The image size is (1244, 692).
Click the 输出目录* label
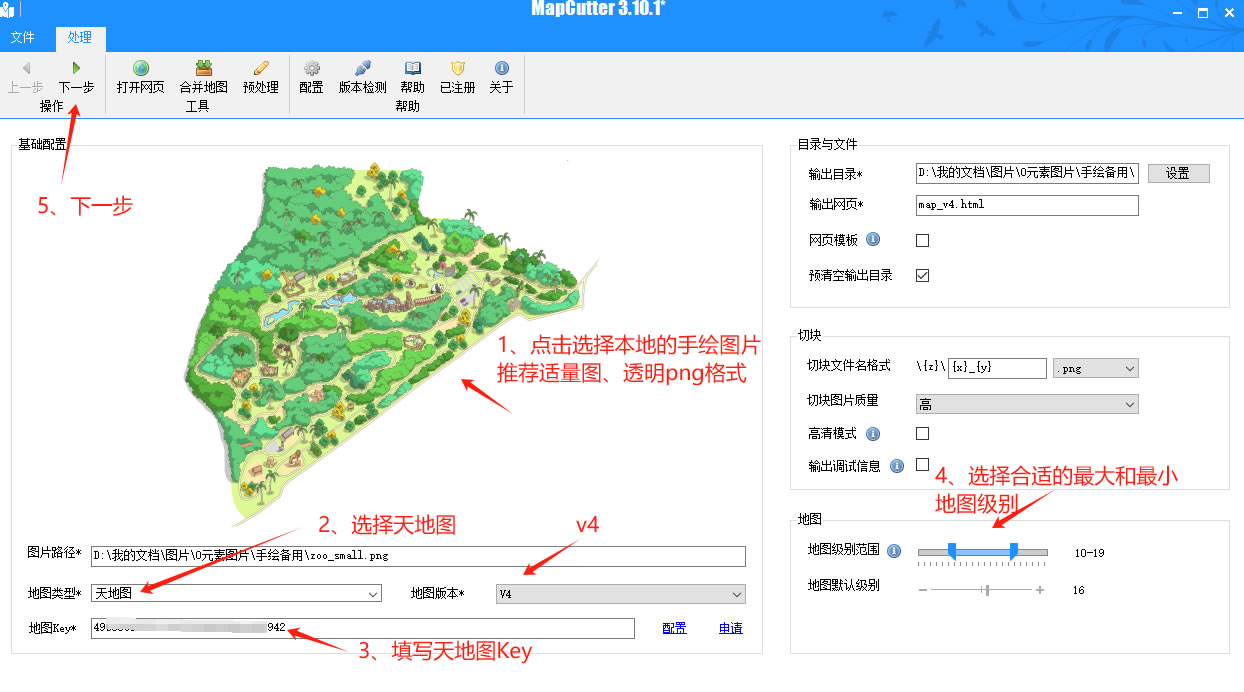tap(835, 174)
